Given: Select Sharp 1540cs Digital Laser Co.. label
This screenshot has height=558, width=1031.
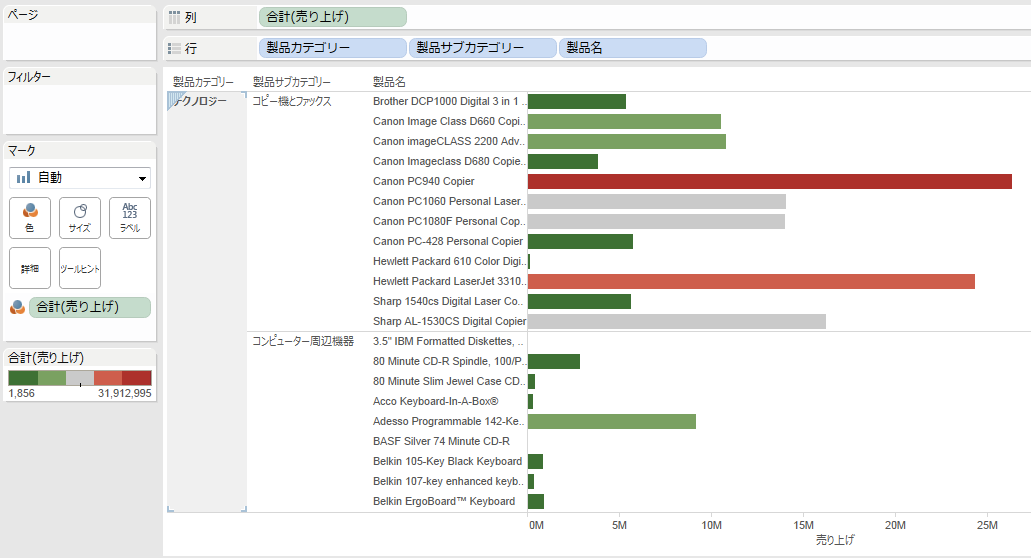Looking at the screenshot, I should point(448,301).
